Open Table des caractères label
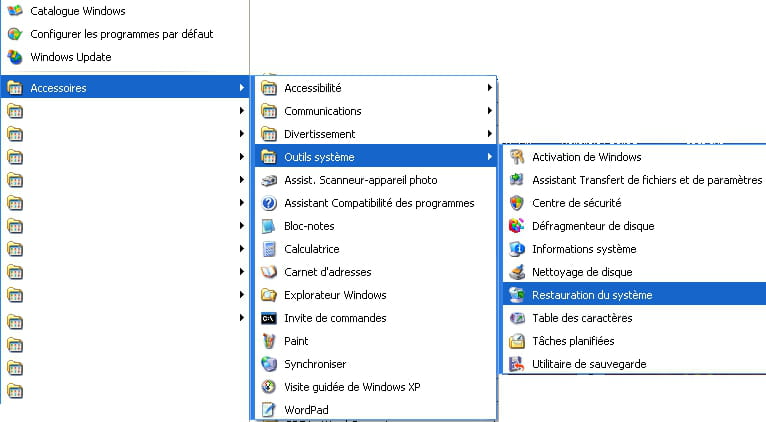The image size is (766, 422). point(582,318)
